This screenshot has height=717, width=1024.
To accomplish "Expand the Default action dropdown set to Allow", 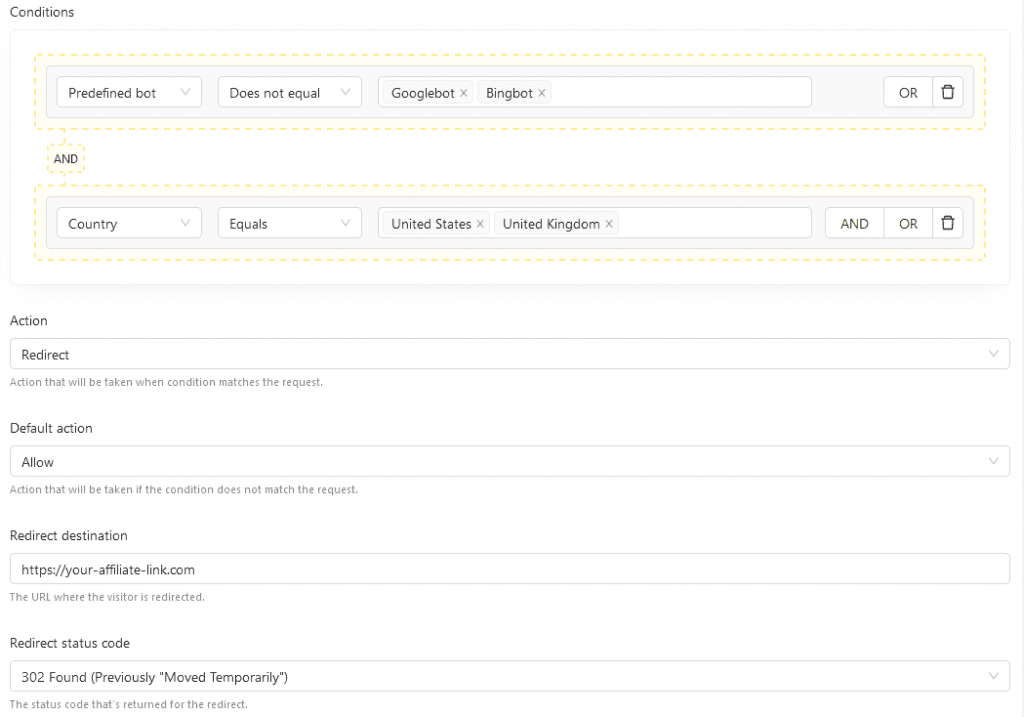I will click(x=510, y=462).
